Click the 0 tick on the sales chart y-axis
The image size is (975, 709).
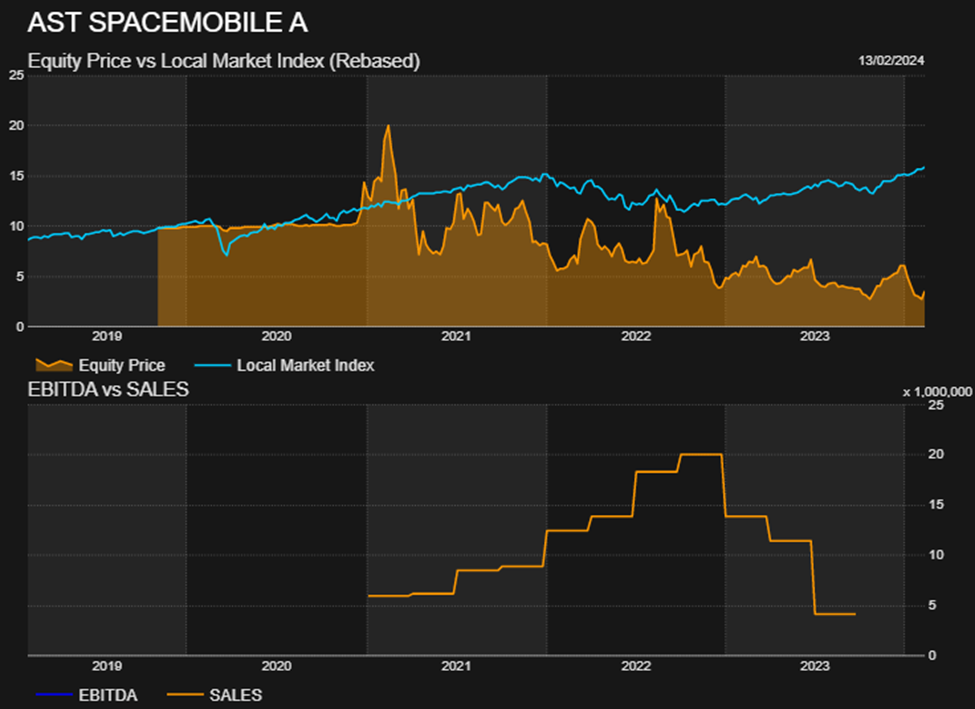coord(932,656)
